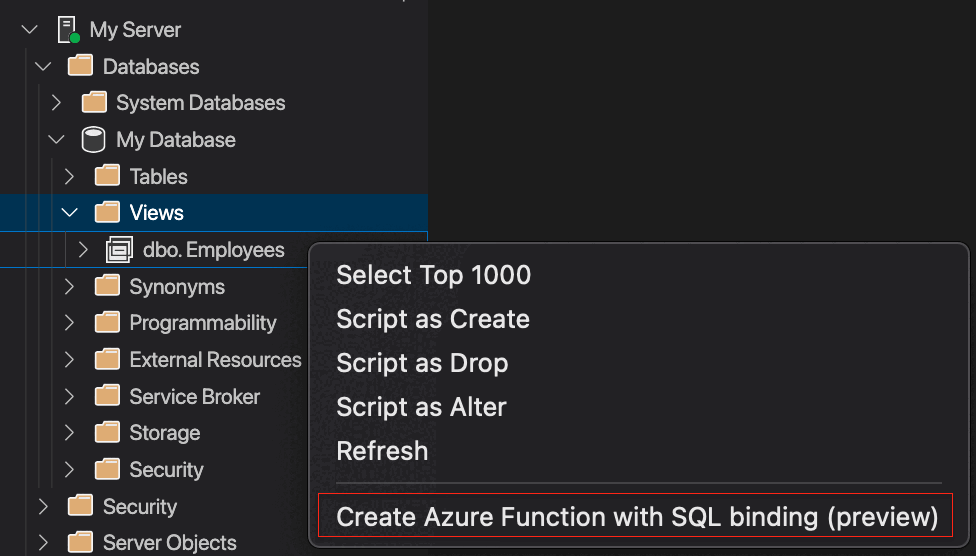Expand the Synonyms folder chevron

[69, 287]
